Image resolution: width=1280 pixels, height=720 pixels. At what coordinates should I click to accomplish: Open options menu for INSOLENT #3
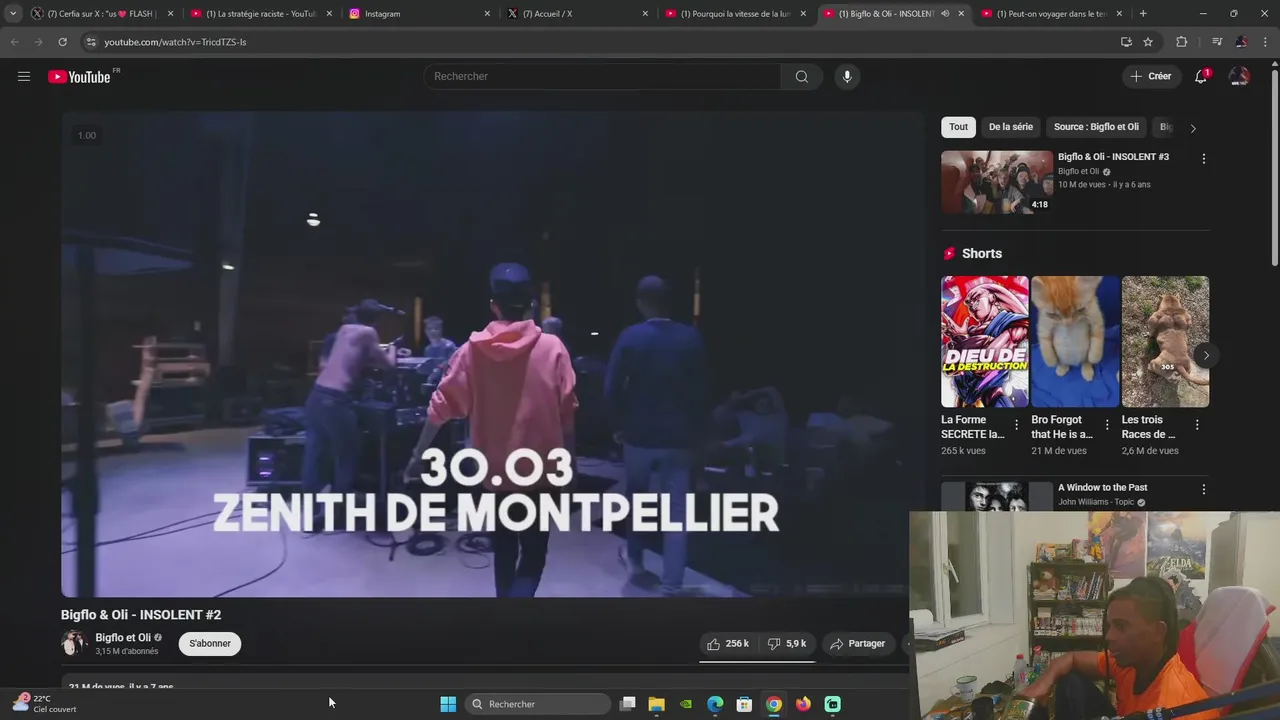[x=1203, y=159]
